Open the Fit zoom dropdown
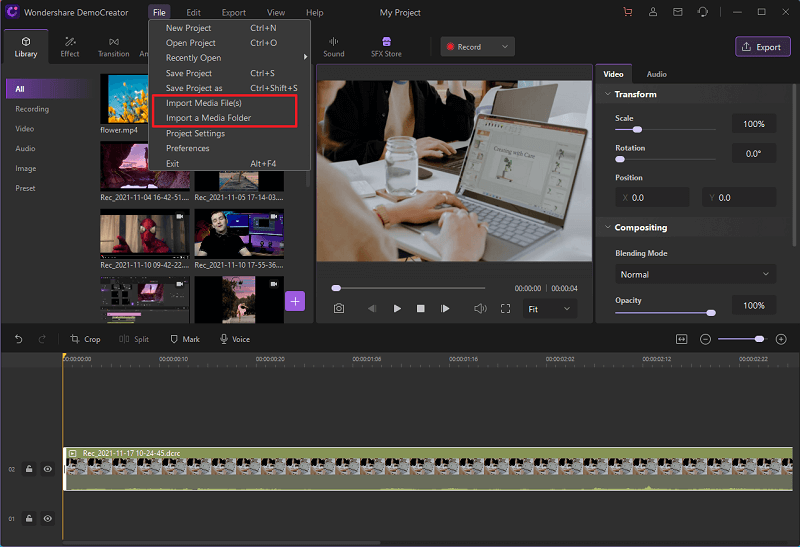The image size is (800, 547). tap(549, 309)
